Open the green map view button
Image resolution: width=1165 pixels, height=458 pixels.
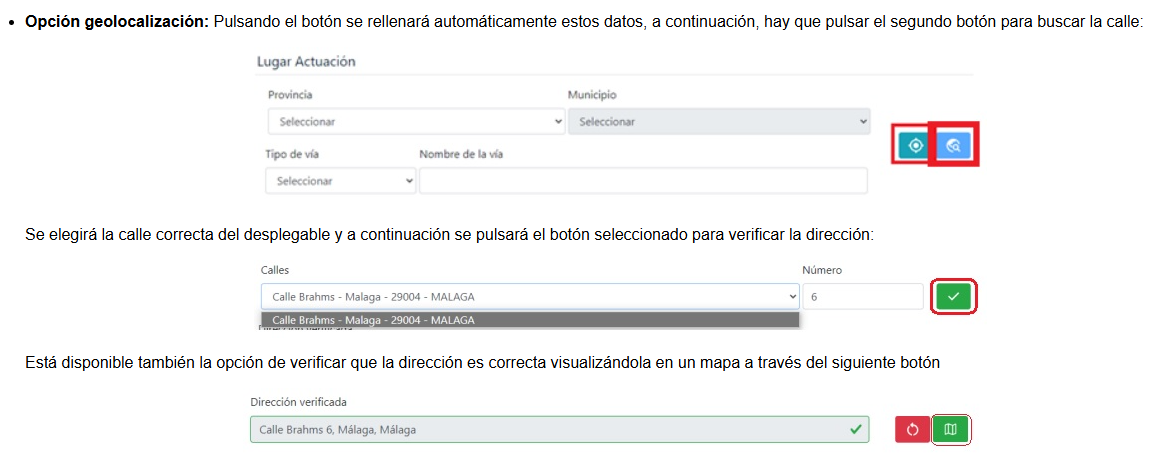tap(950, 430)
